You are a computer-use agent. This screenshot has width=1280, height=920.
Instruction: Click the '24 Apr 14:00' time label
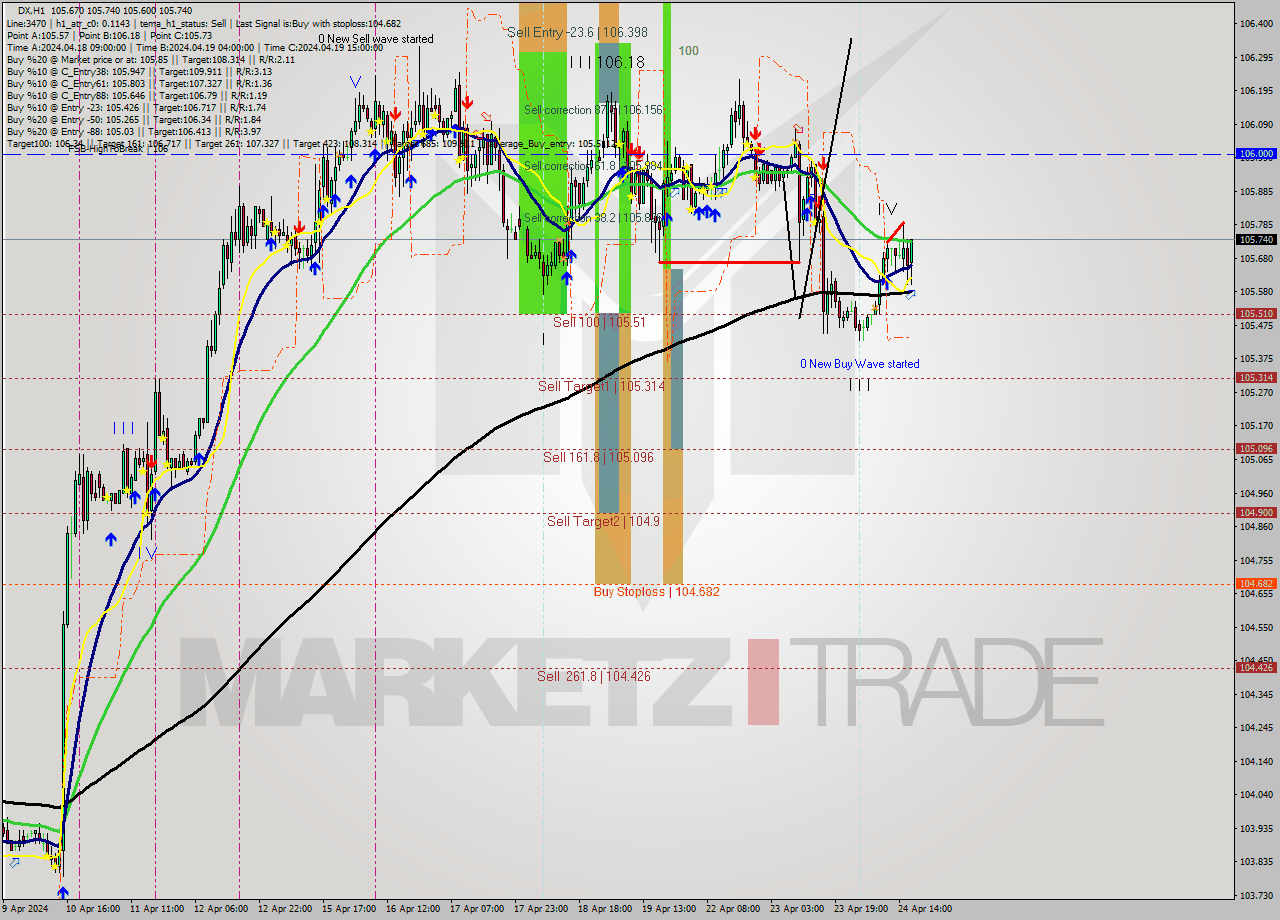pyautogui.click(x=925, y=909)
